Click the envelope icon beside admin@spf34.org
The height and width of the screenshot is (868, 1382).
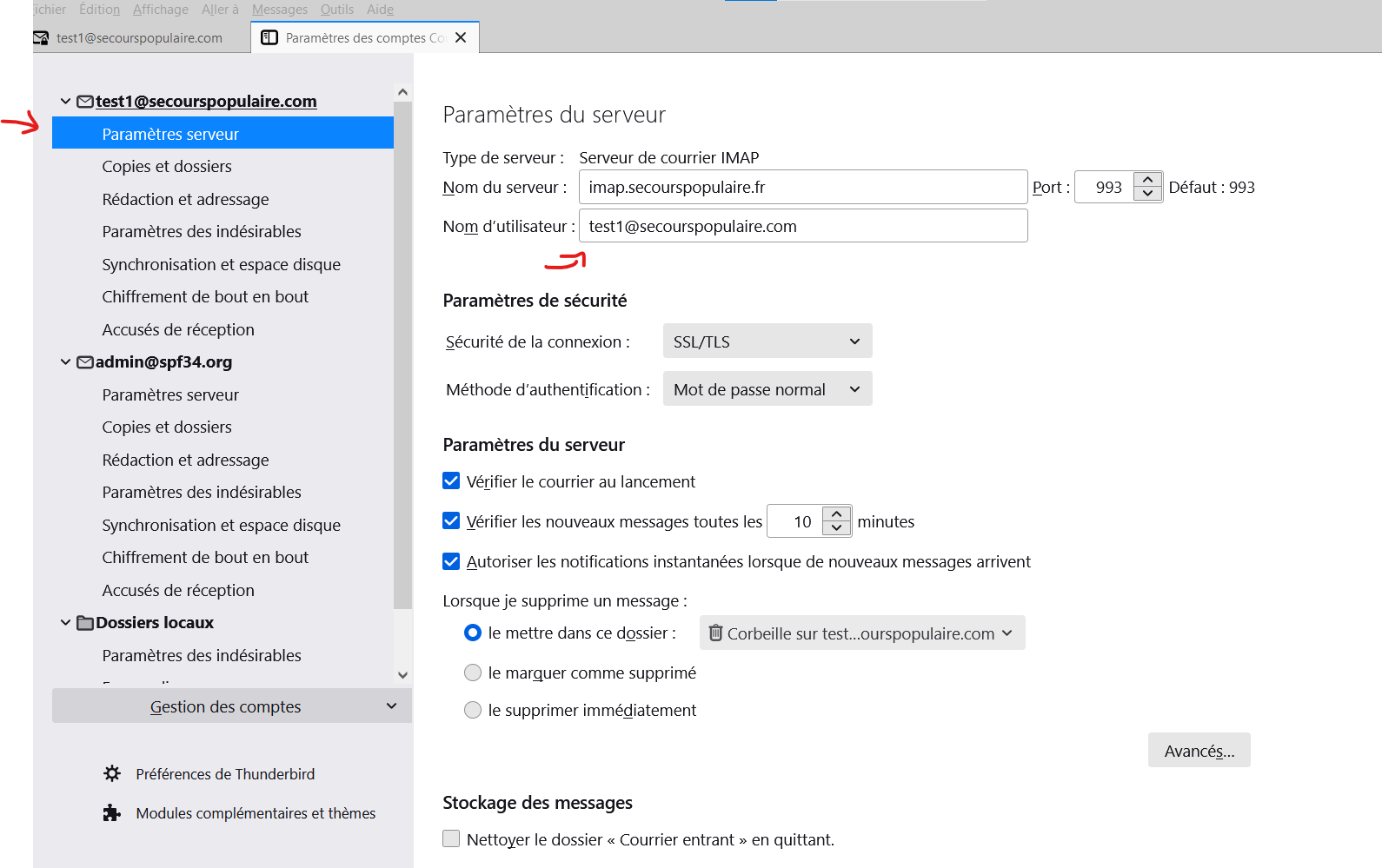click(x=85, y=362)
